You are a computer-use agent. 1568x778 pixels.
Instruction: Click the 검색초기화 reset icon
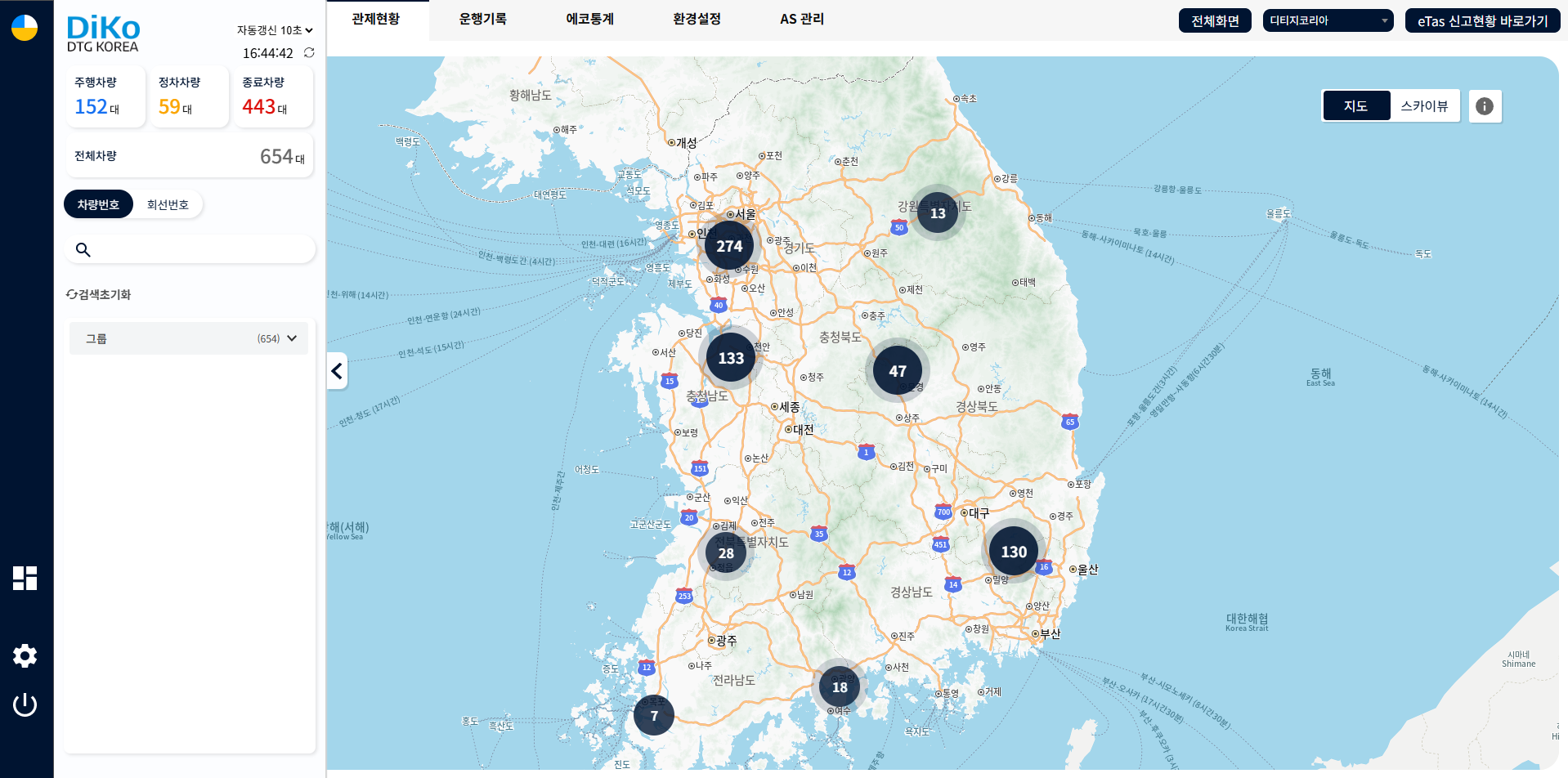pyautogui.click(x=72, y=295)
